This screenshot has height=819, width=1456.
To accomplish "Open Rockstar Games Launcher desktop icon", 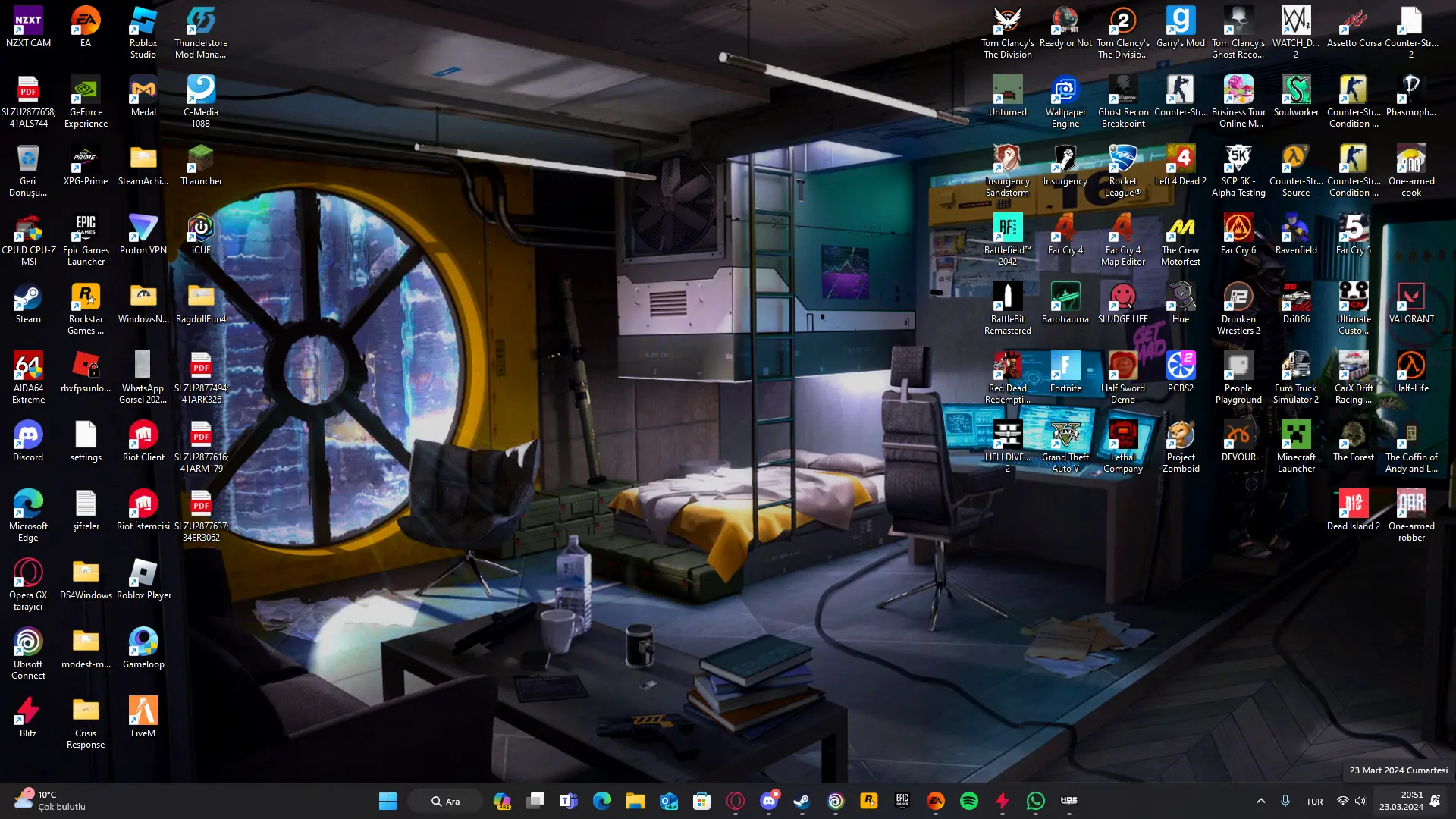I will (x=86, y=309).
